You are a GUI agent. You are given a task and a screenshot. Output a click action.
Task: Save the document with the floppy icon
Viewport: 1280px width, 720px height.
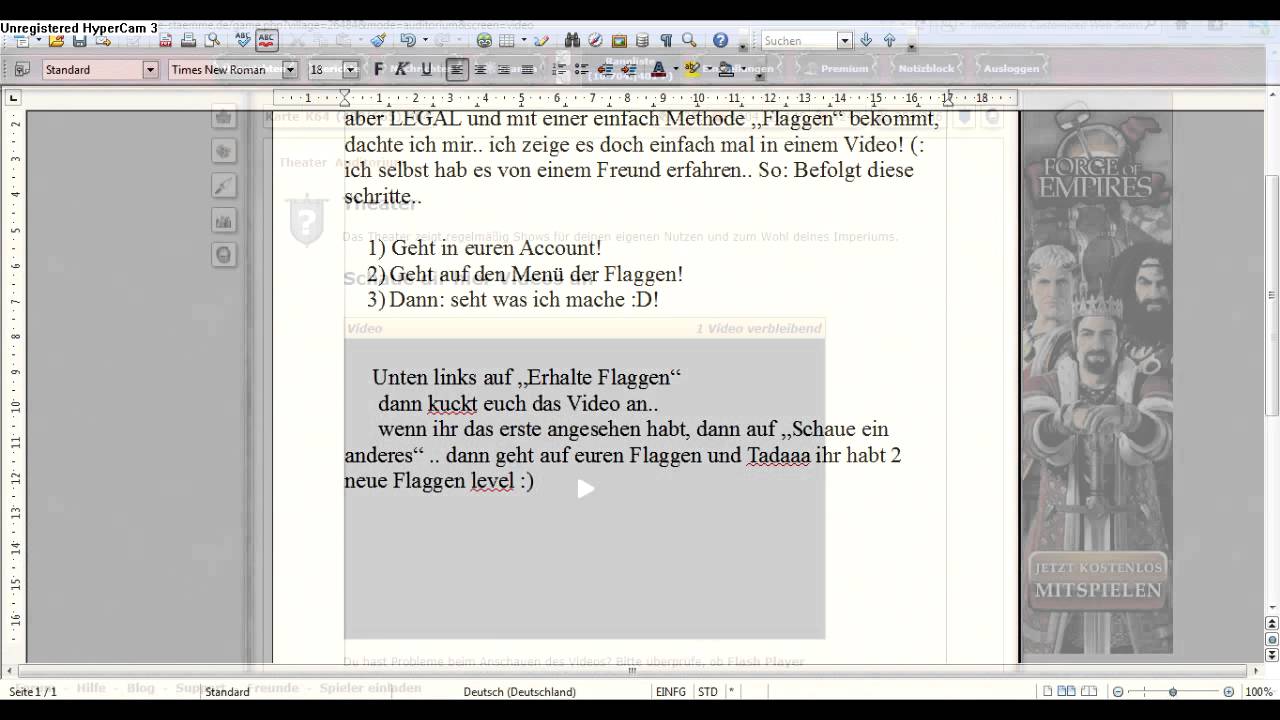[x=79, y=41]
